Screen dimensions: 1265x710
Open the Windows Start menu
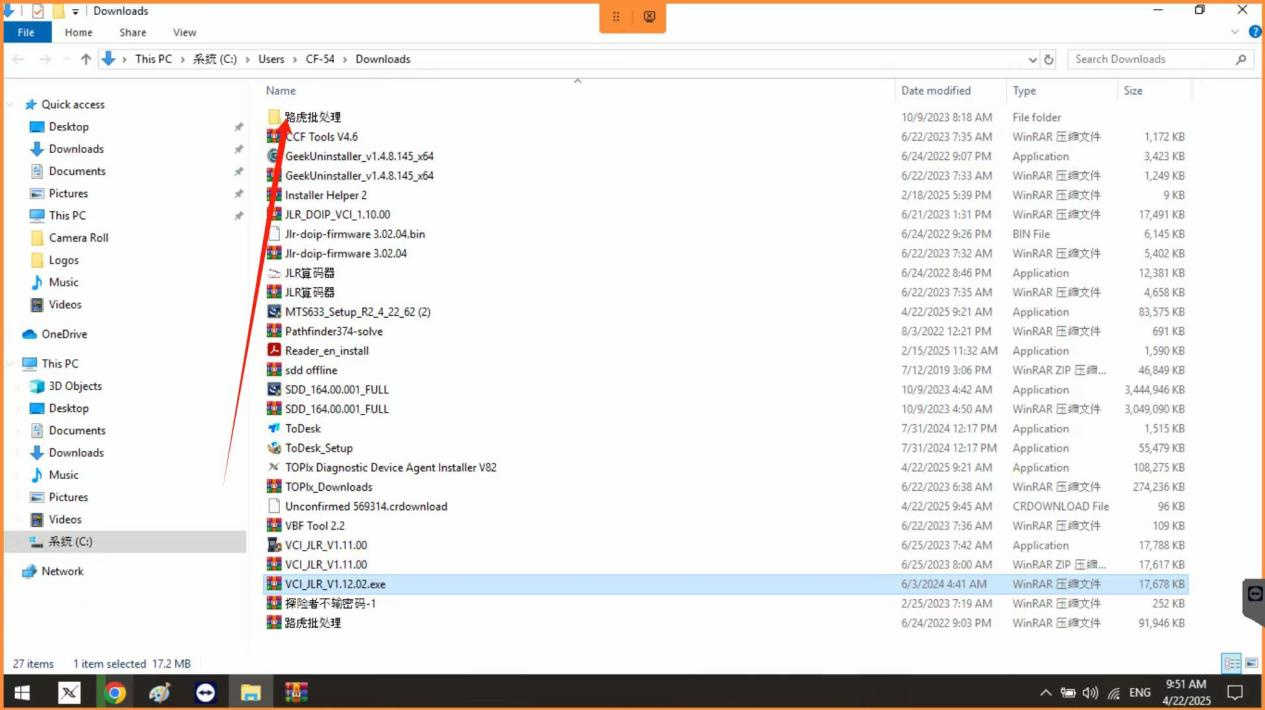21,692
